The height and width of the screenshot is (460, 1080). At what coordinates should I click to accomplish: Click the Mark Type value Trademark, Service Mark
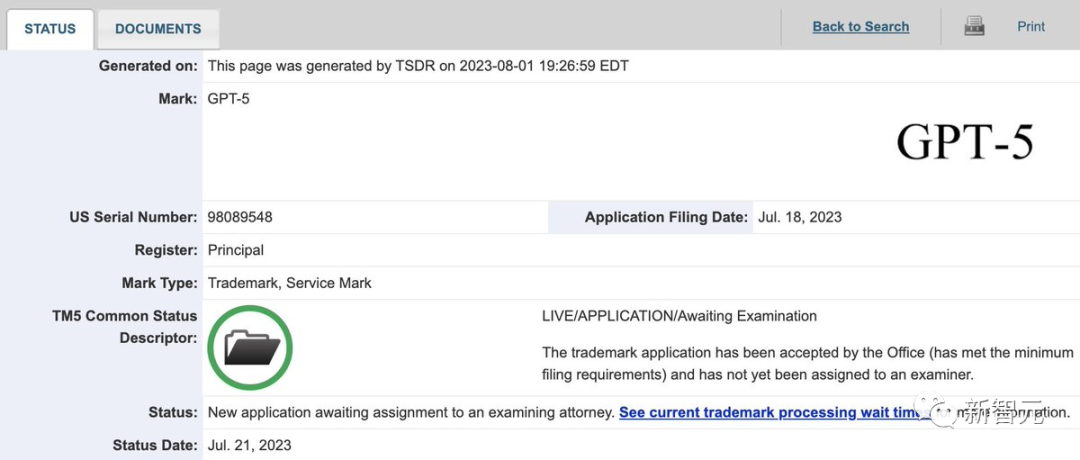(289, 283)
